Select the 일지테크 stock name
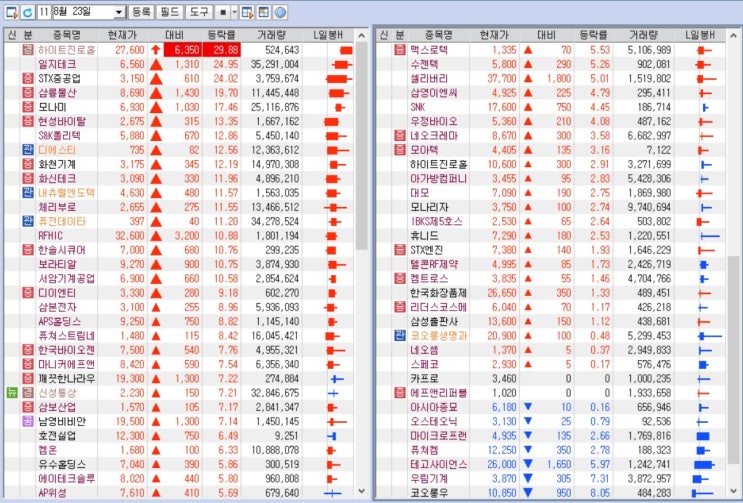This screenshot has width=743, height=503. pos(57,64)
